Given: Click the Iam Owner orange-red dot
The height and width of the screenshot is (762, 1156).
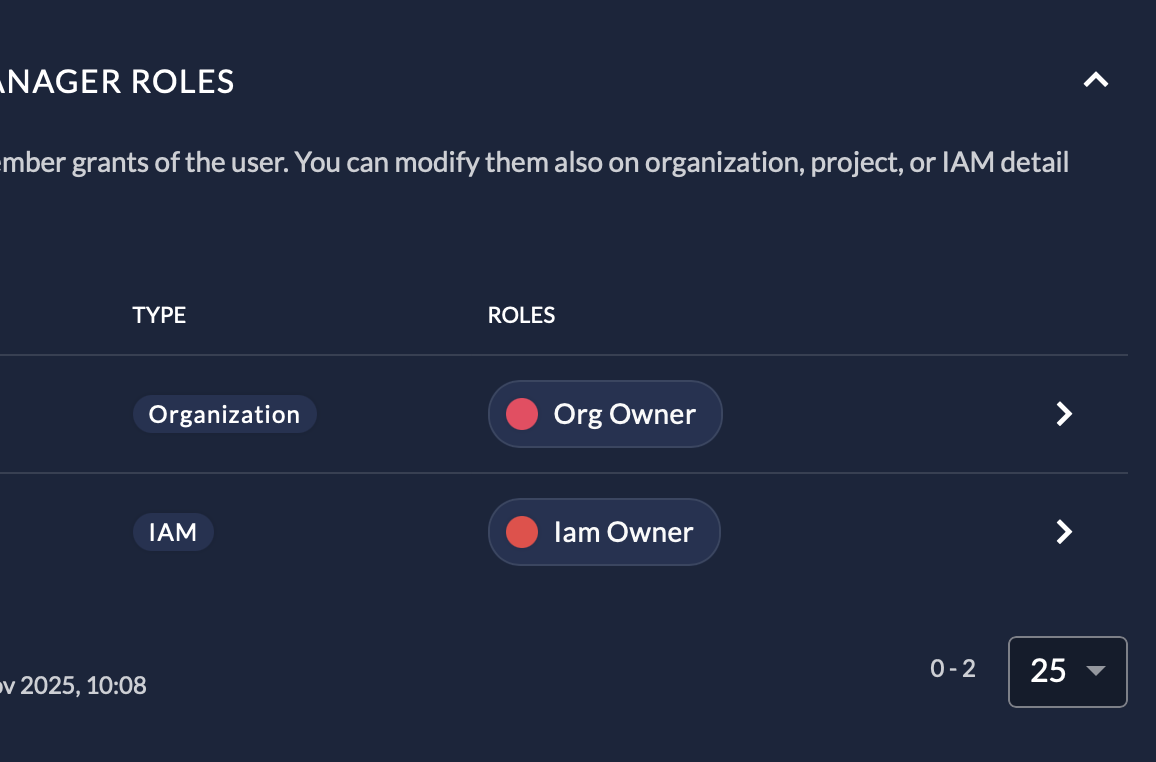Looking at the screenshot, I should (522, 532).
